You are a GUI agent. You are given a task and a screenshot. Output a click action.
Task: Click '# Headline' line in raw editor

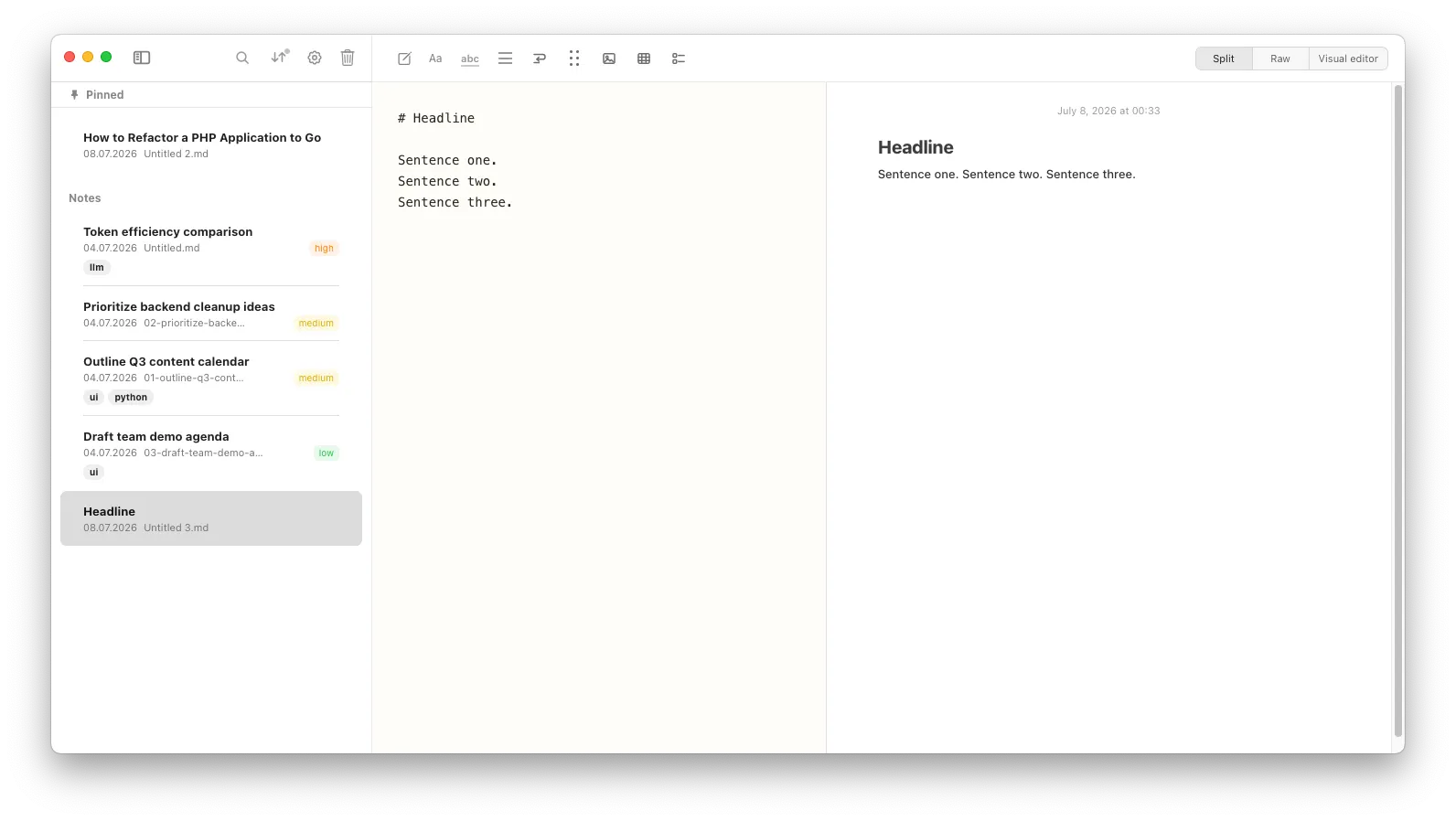(436, 118)
